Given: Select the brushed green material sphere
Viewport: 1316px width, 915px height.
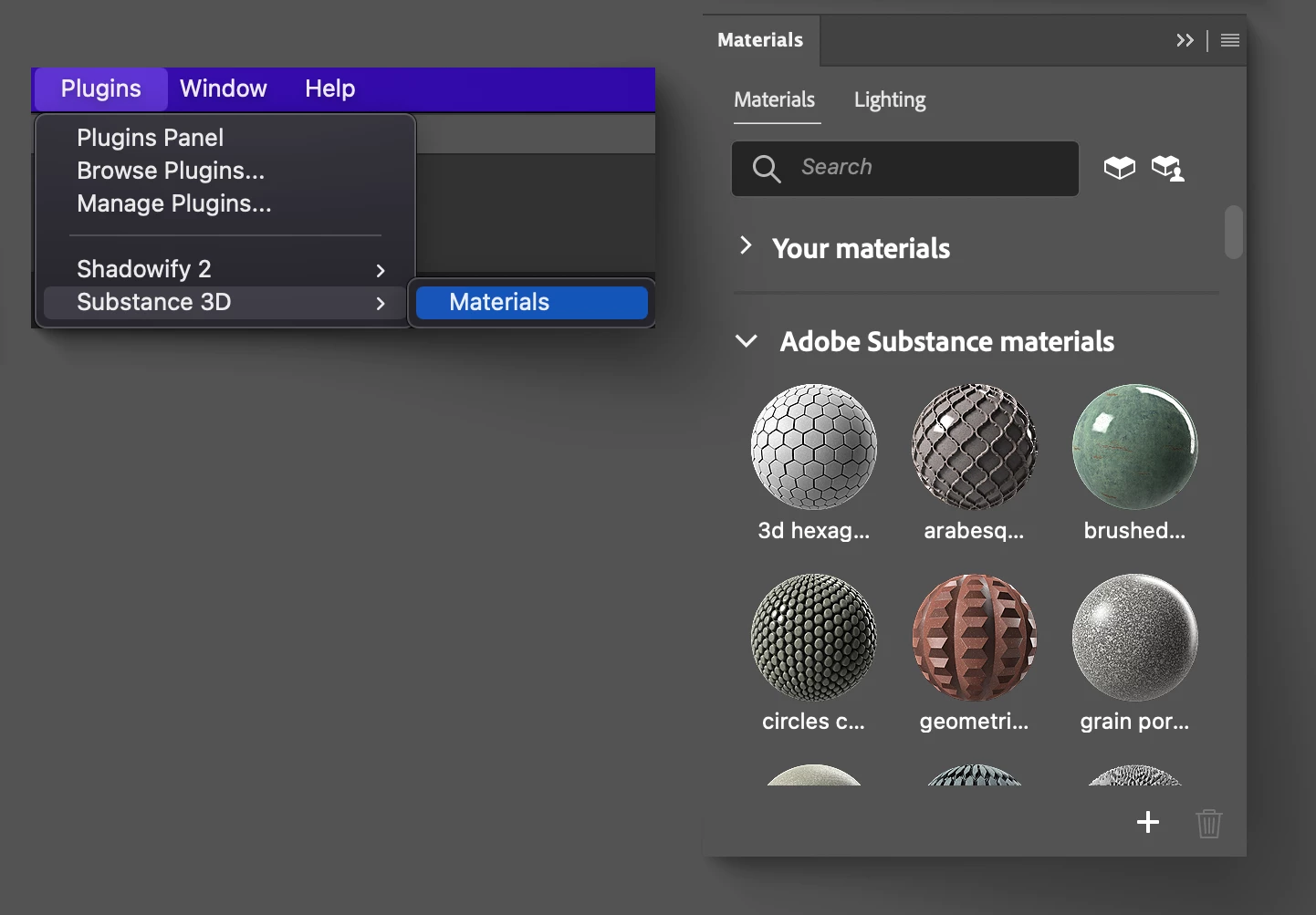Looking at the screenshot, I should tap(1135, 447).
